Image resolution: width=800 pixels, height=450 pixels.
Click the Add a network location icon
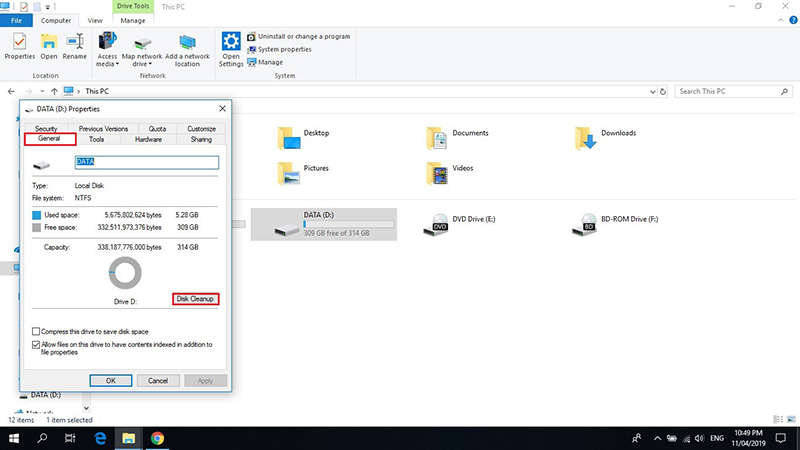click(x=189, y=47)
